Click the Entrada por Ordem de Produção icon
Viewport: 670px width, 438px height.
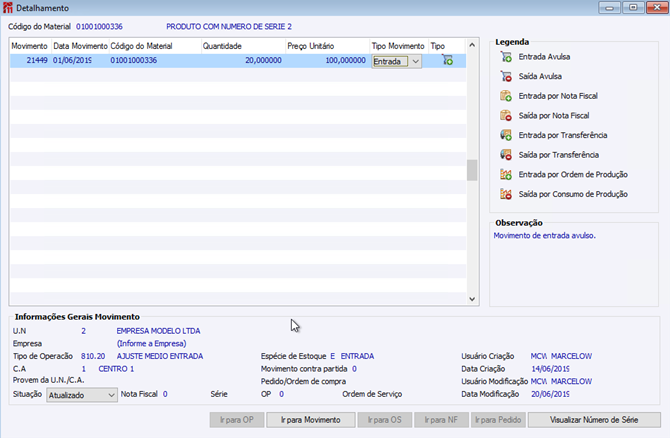pos(506,175)
